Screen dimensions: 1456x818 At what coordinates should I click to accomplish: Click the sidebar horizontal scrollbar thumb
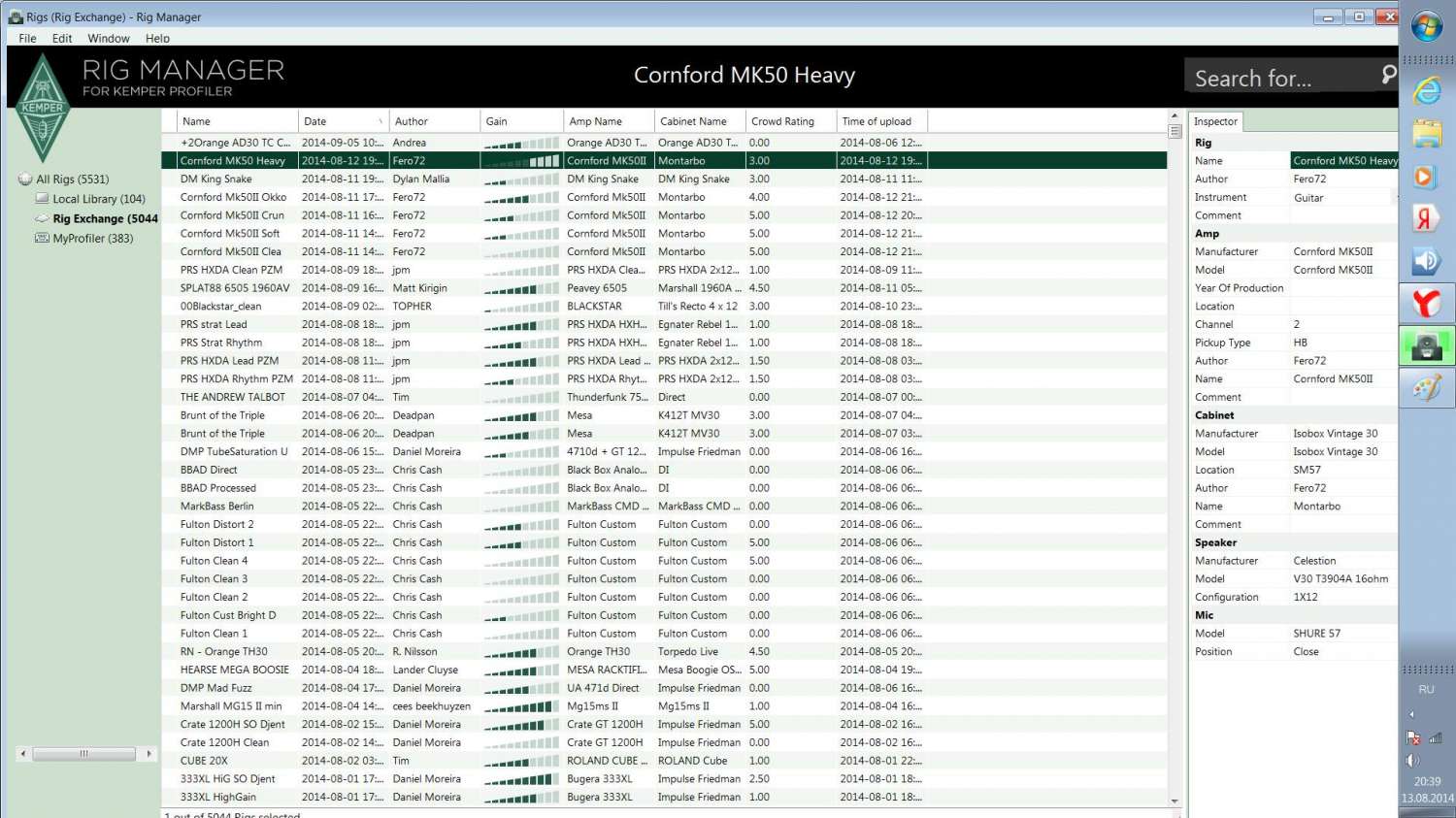pos(83,754)
